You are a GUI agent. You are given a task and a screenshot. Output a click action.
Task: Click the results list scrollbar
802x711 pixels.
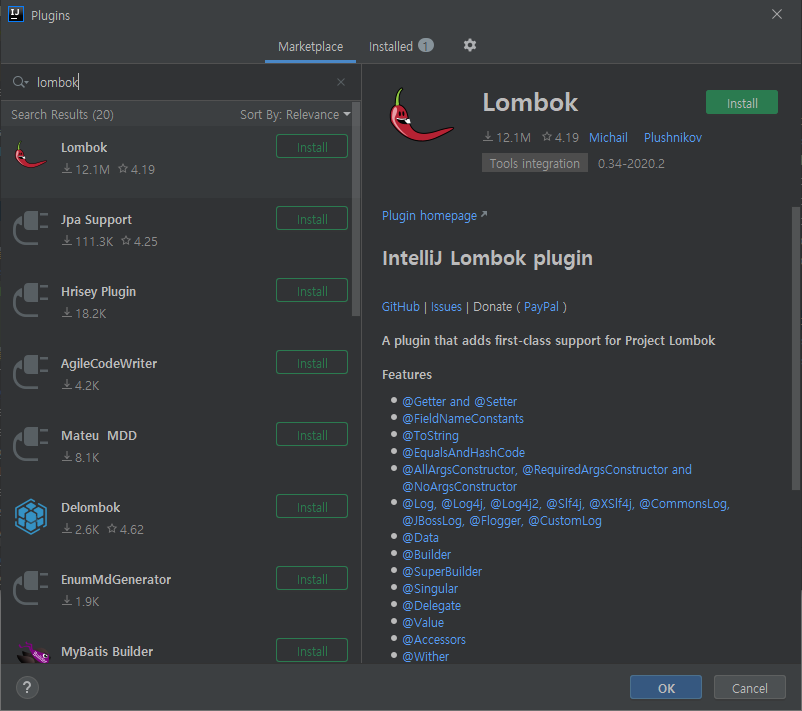coord(356,210)
